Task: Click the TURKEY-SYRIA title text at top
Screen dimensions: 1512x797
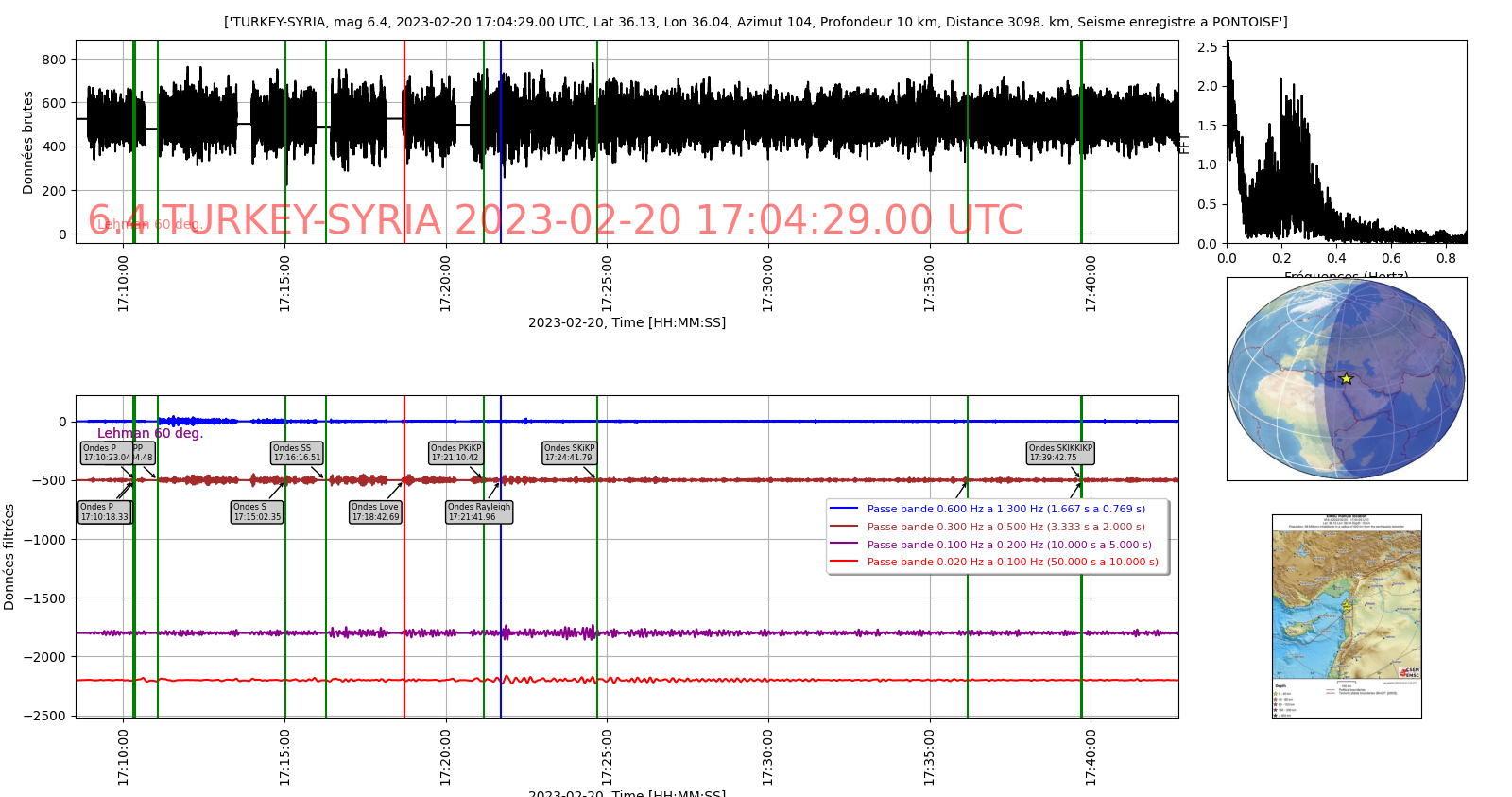Action: [x=755, y=22]
